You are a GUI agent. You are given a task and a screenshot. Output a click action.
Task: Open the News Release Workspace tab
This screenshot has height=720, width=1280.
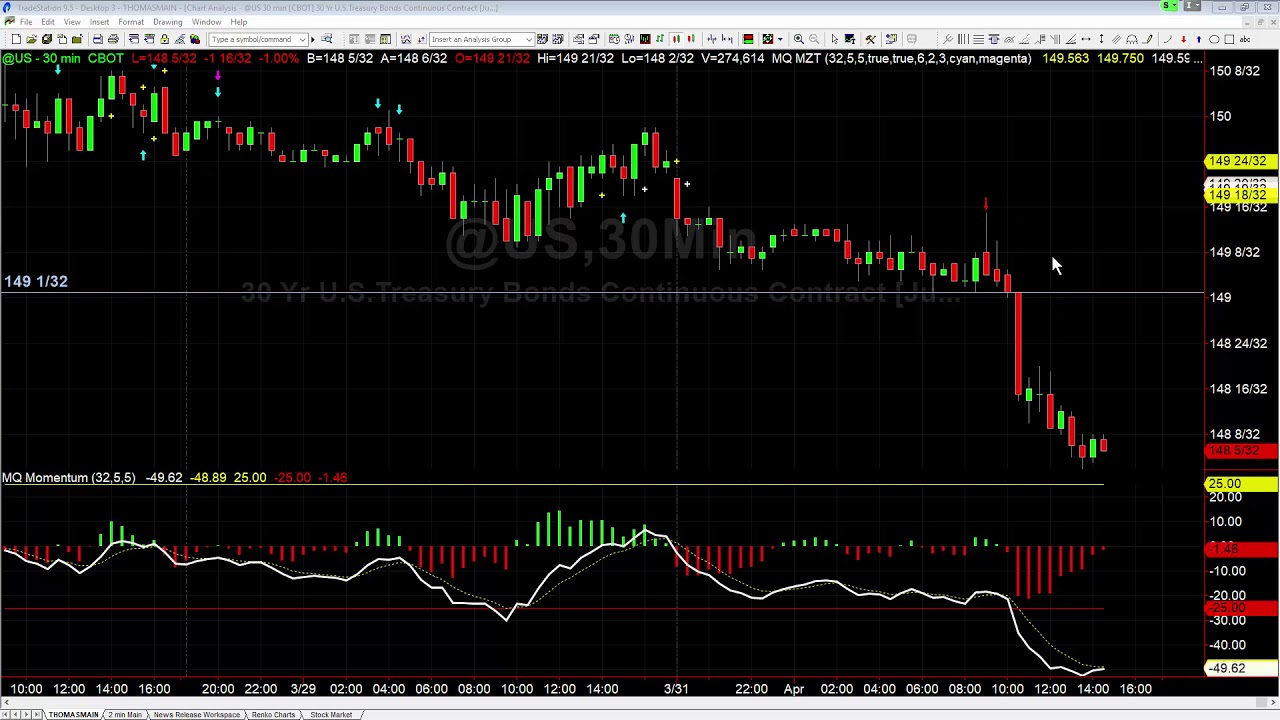196,715
